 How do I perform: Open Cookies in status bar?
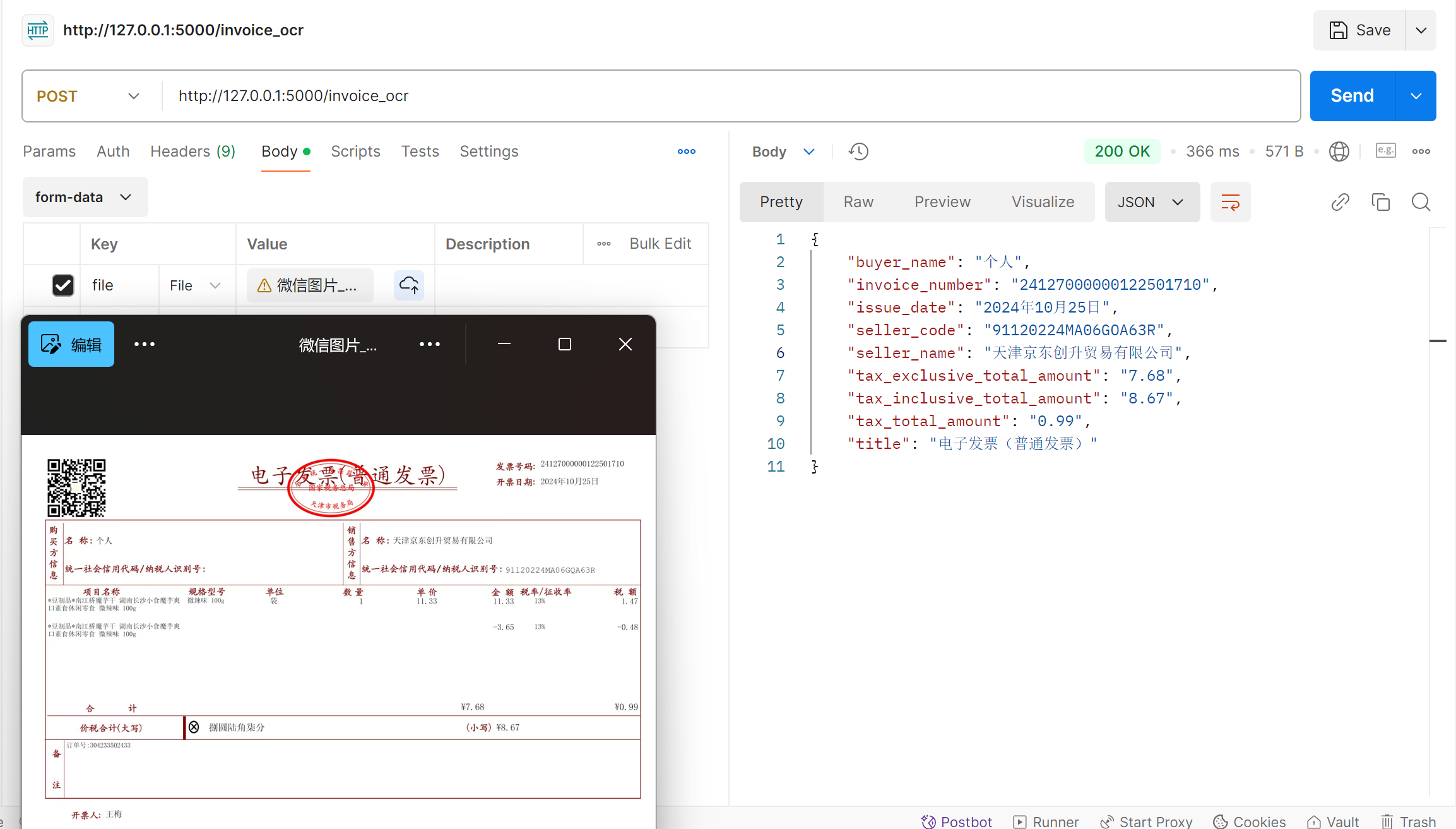(x=1250, y=821)
